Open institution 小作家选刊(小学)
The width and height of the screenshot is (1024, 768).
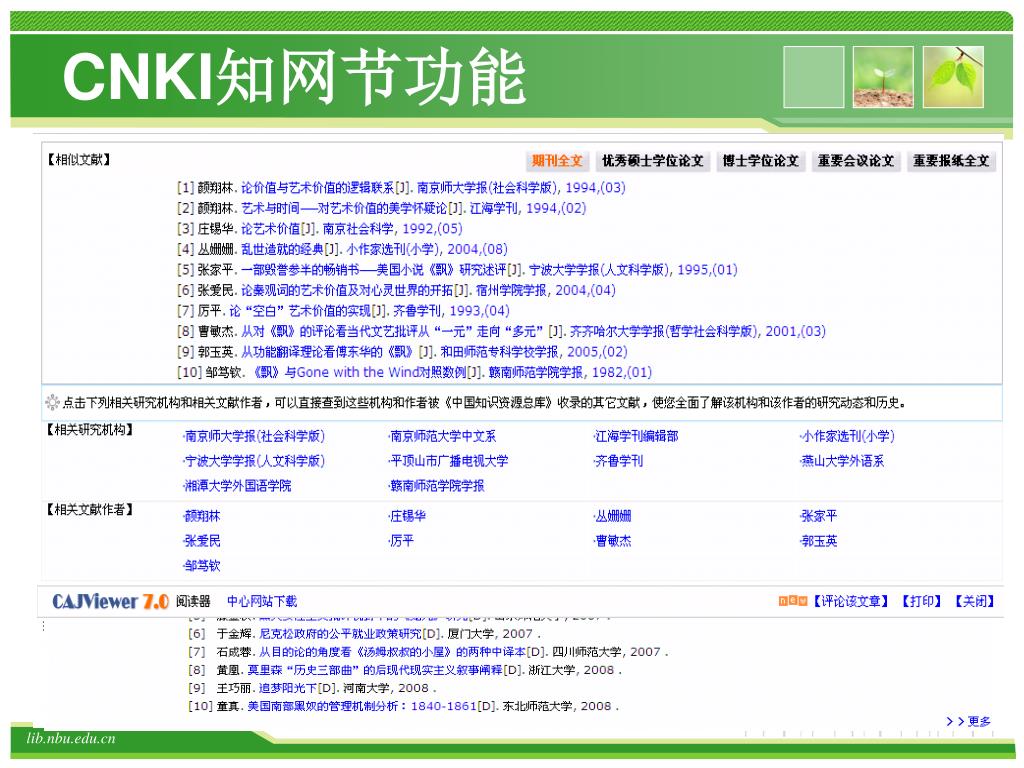848,436
